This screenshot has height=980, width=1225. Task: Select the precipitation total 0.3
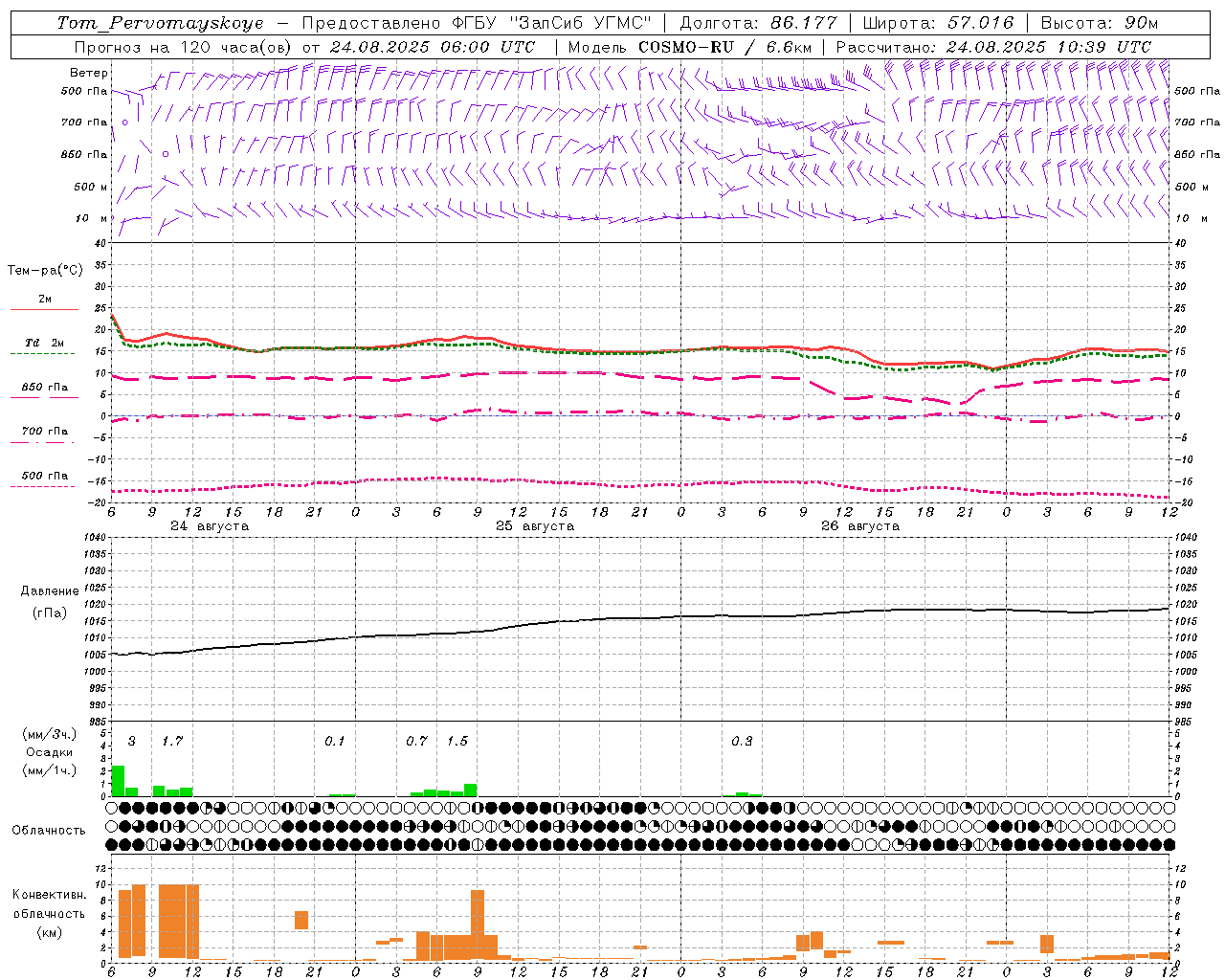point(742,741)
